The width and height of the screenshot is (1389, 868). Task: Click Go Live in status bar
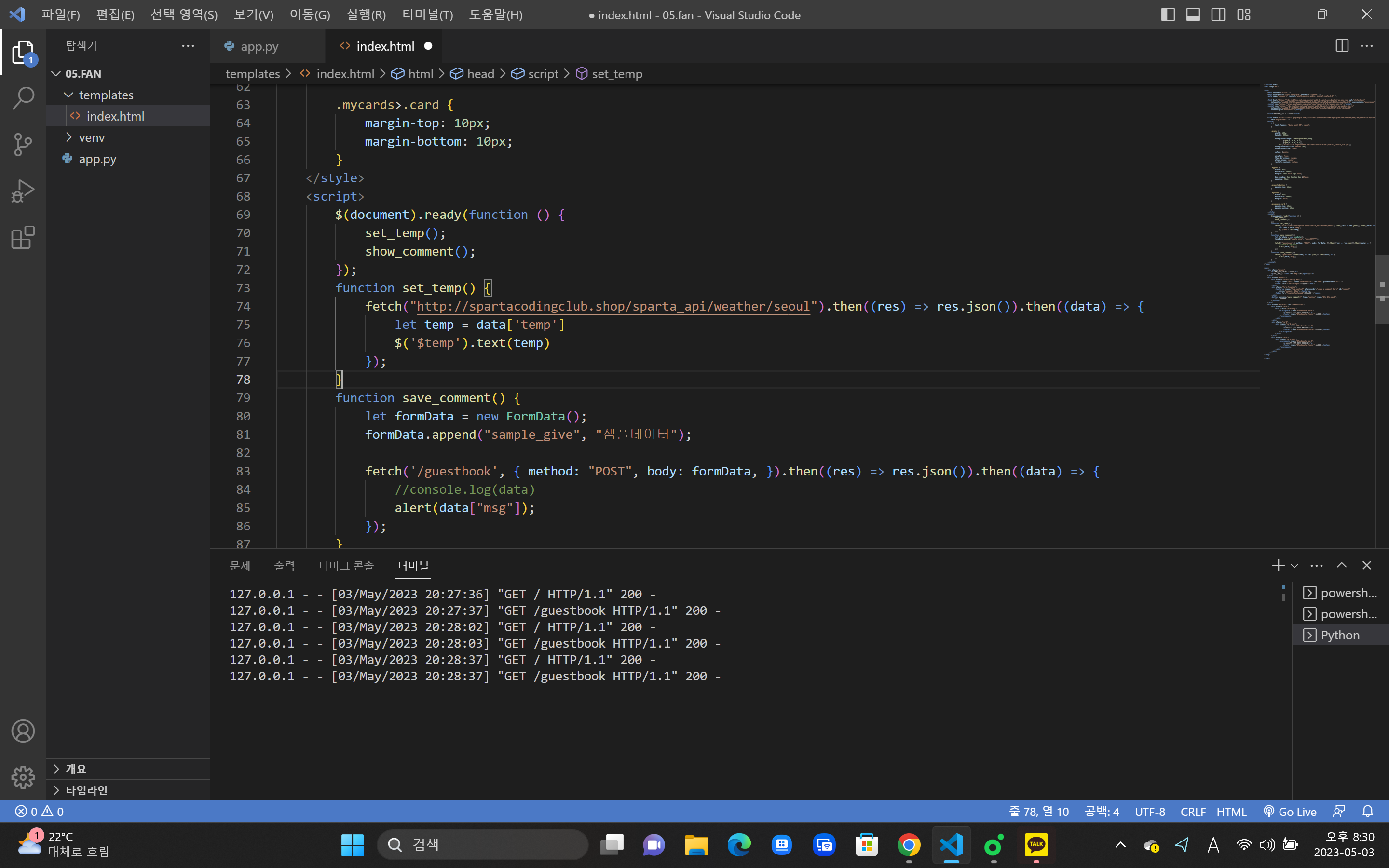pyautogui.click(x=1290, y=811)
